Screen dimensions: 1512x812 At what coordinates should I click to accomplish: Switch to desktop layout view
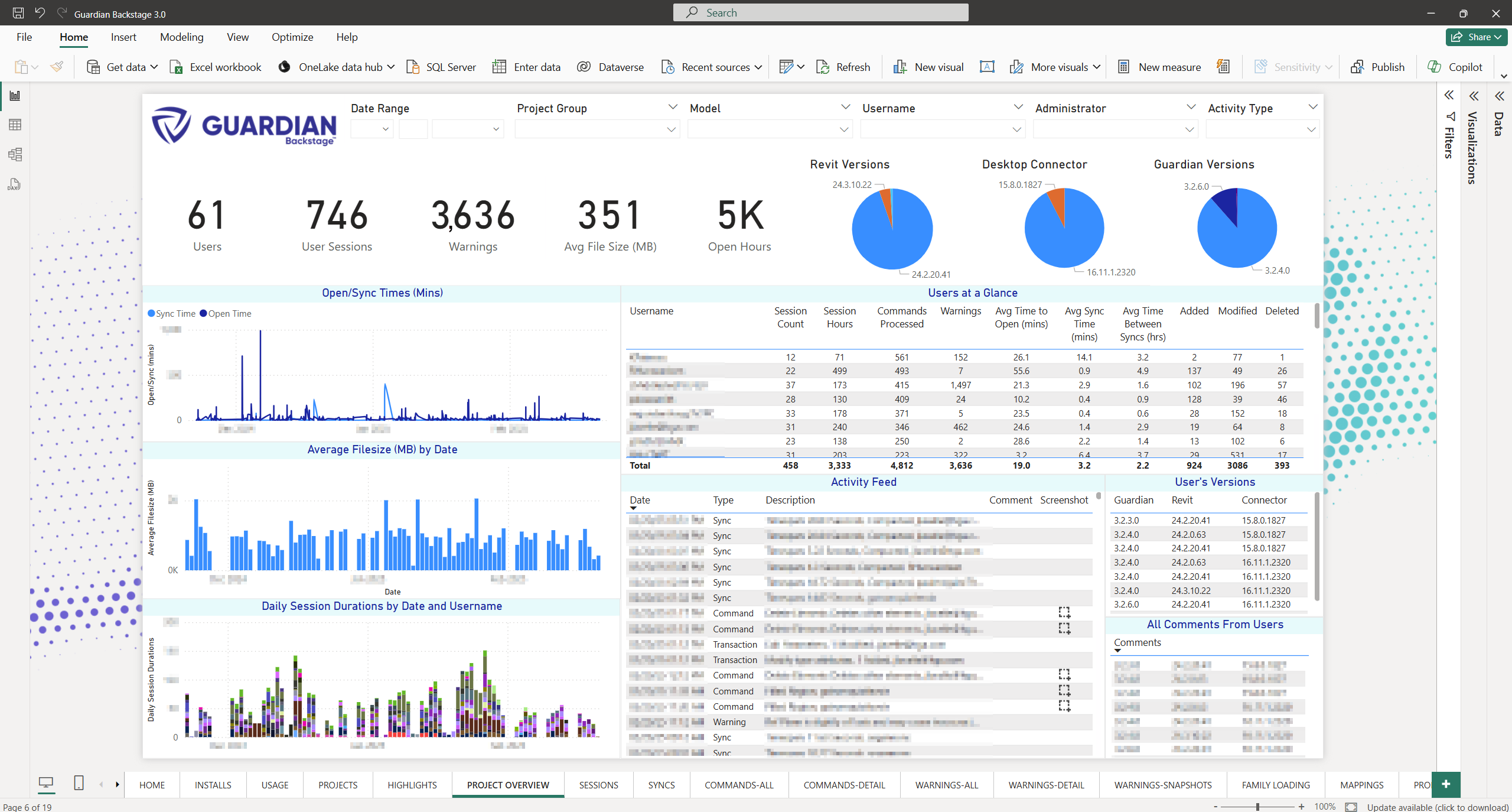45,784
